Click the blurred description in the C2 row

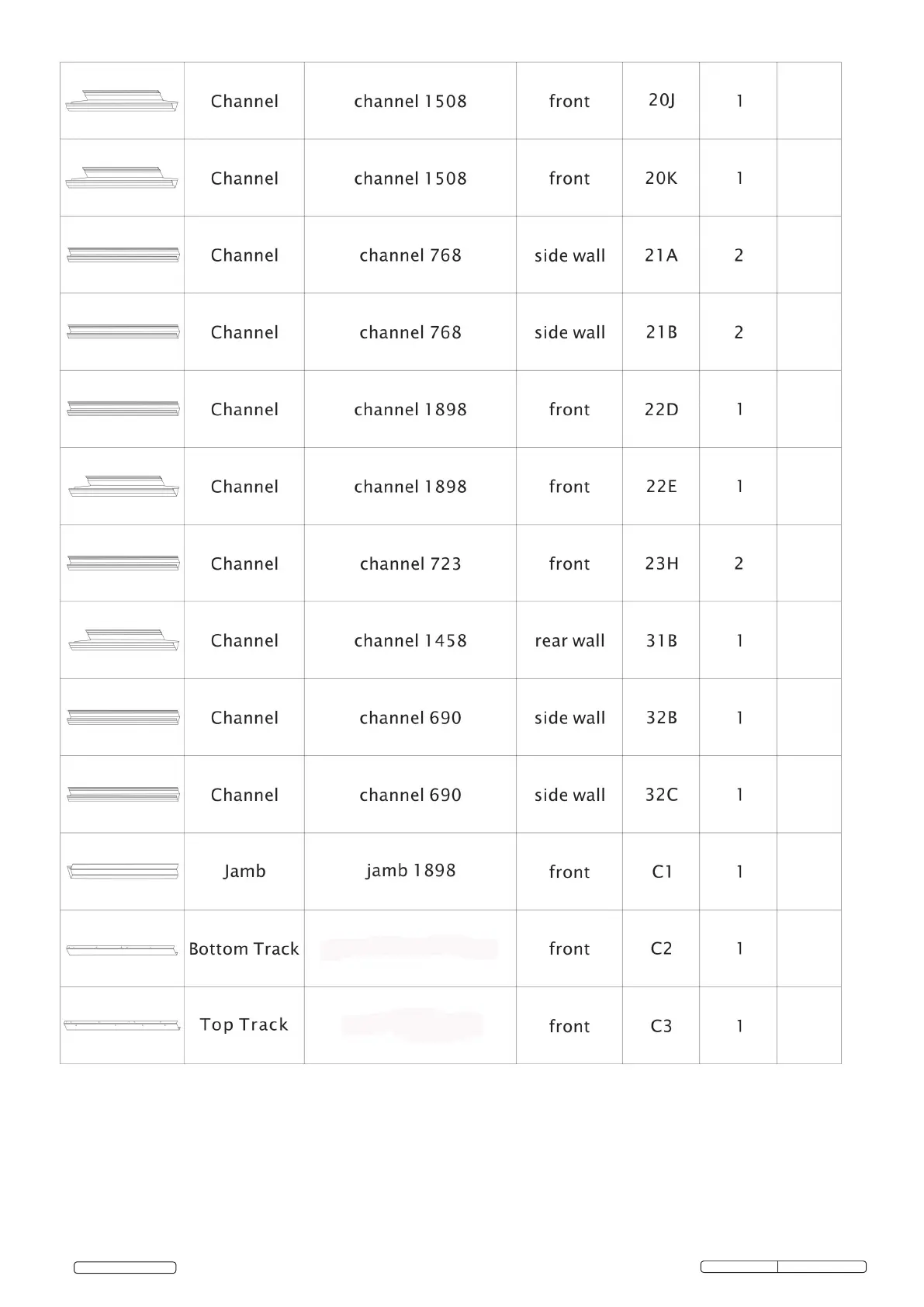click(409, 948)
